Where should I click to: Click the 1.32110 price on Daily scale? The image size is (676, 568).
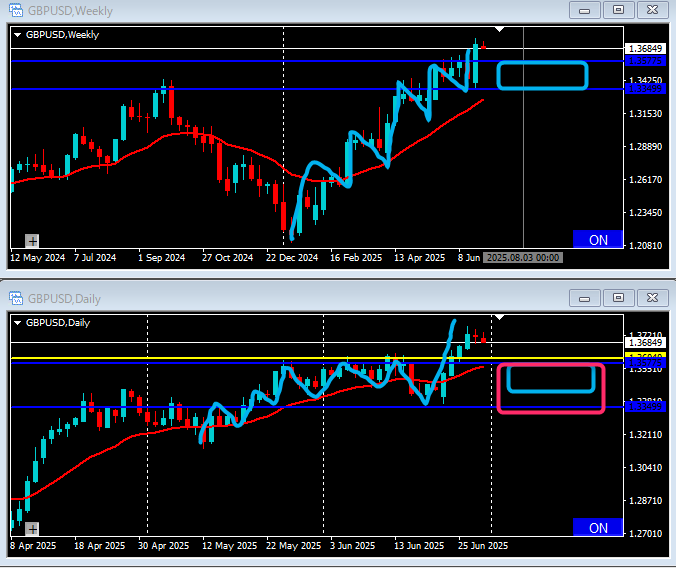point(645,435)
